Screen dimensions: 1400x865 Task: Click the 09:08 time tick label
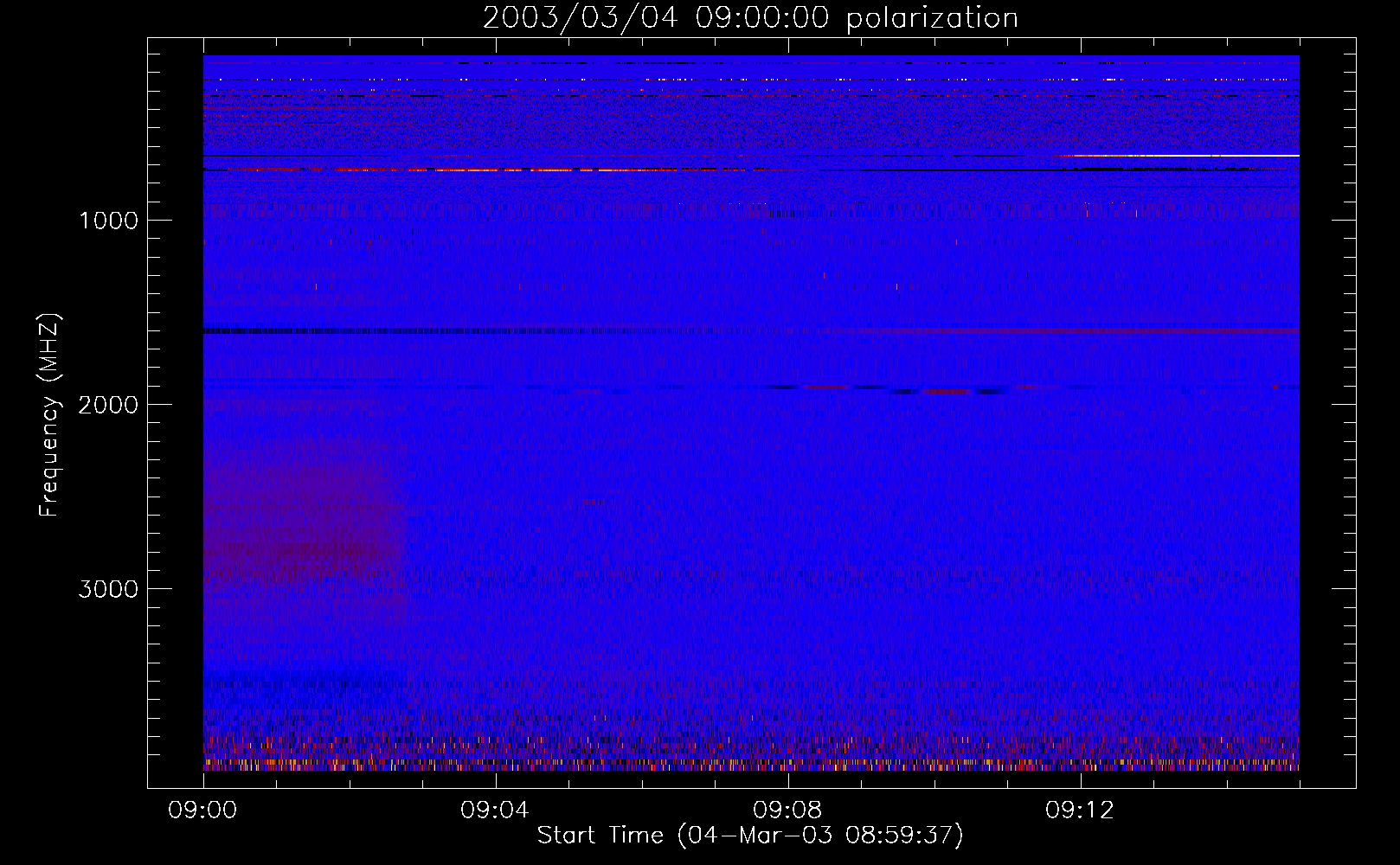[x=787, y=811]
